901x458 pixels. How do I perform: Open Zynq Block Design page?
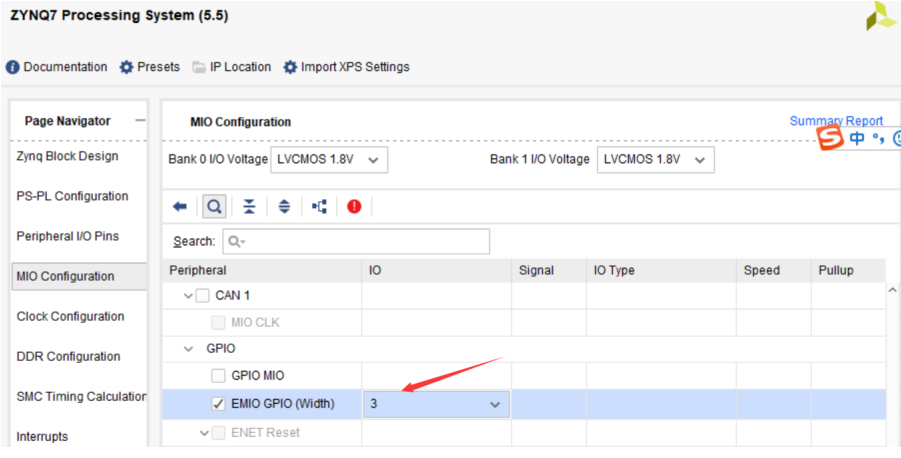pos(67,156)
